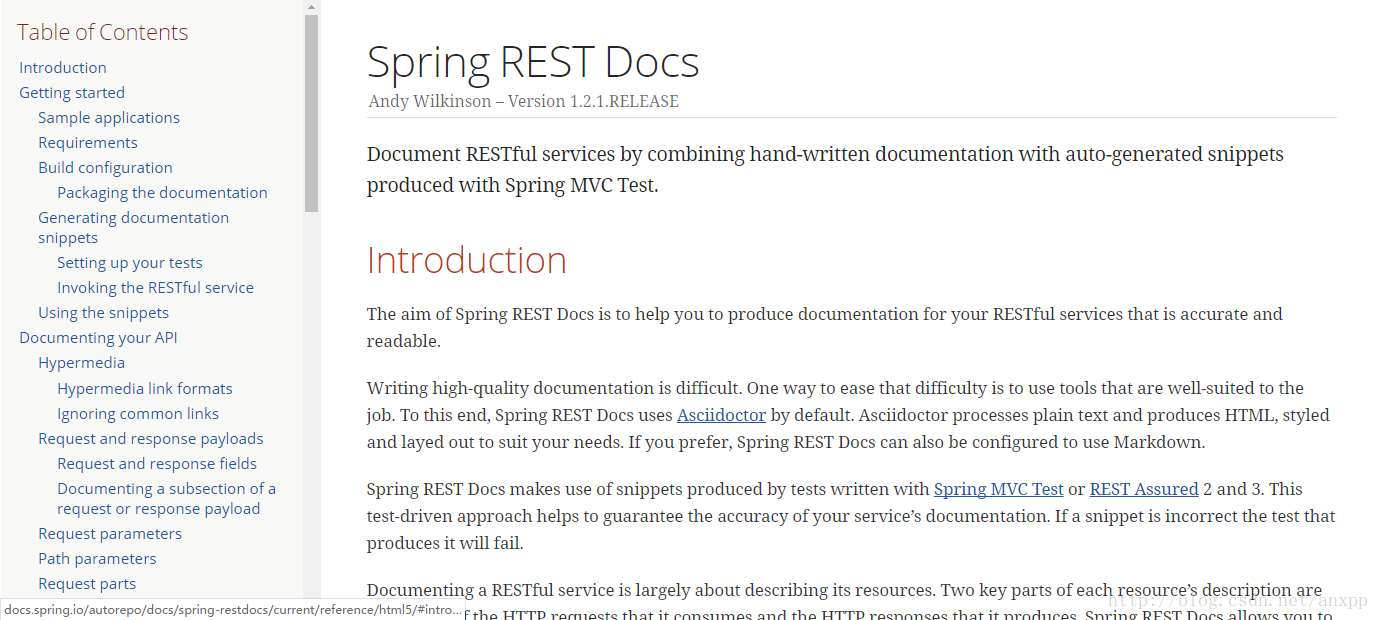1379x620 pixels.
Task: Select Using the snippets entry
Action: (x=103, y=313)
